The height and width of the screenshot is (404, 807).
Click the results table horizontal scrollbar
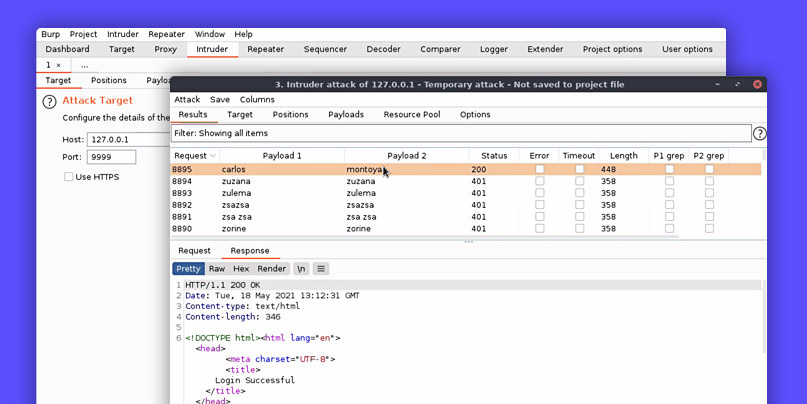[x=425, y=237]
